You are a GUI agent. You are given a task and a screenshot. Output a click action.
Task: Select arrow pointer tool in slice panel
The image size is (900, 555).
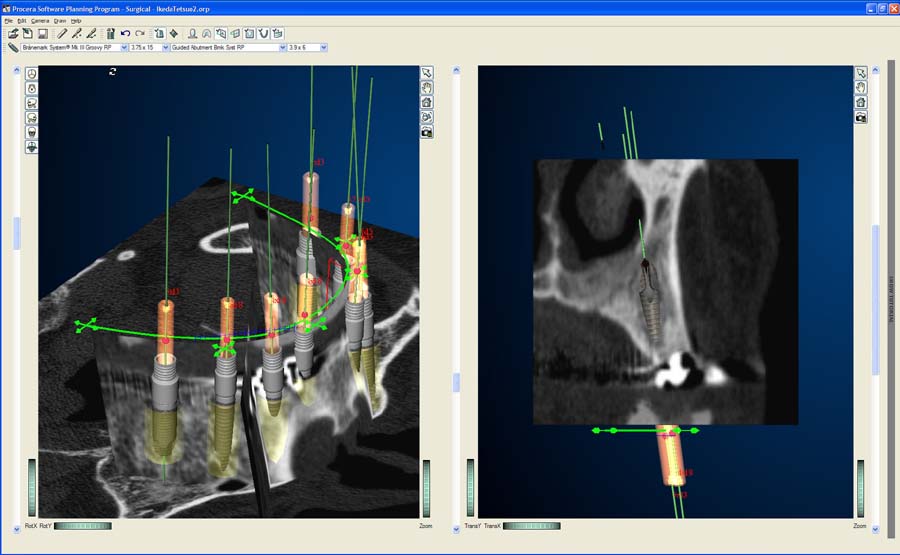pos(861,73)
